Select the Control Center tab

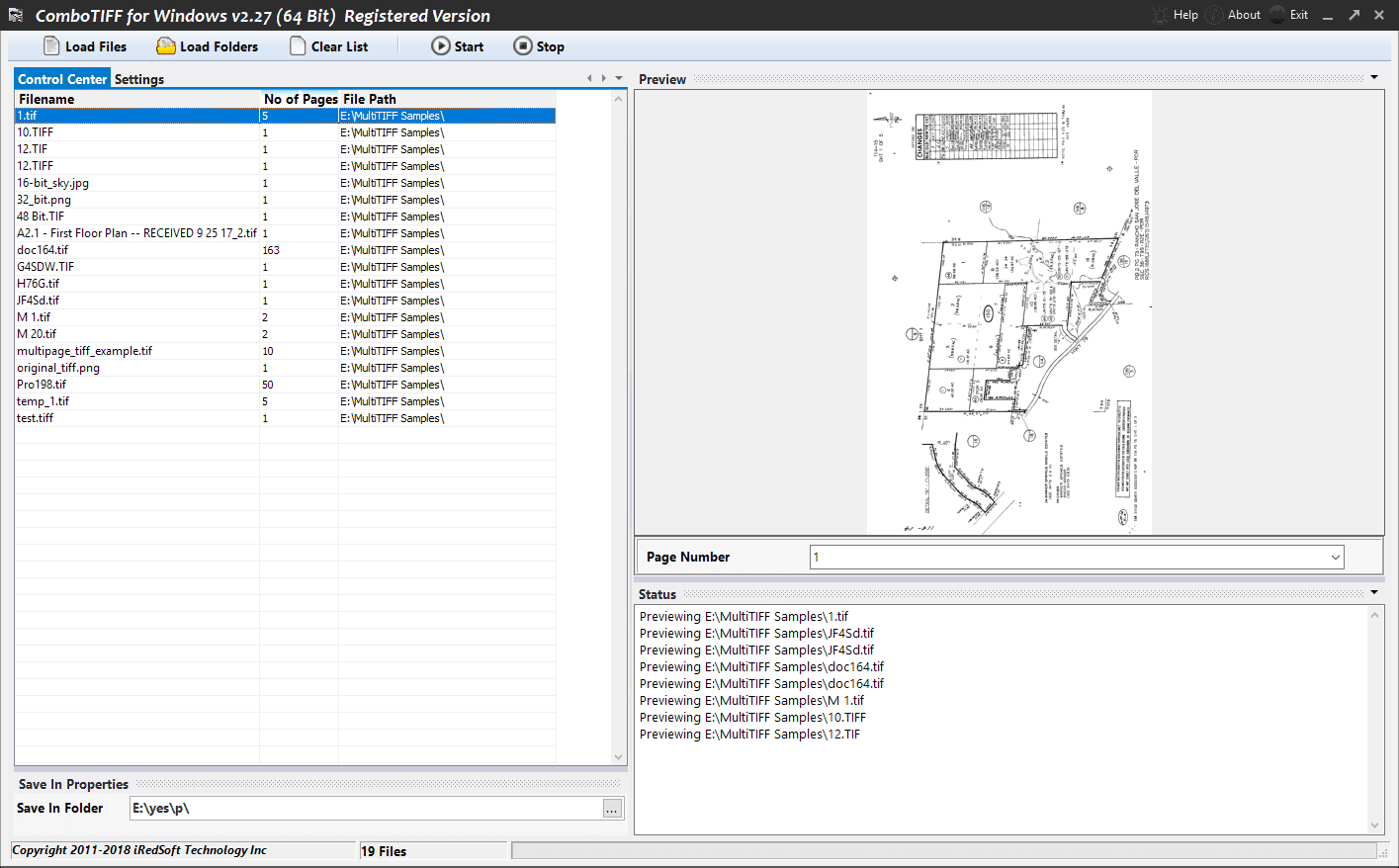pyautogui.click(x=62, y=79)
